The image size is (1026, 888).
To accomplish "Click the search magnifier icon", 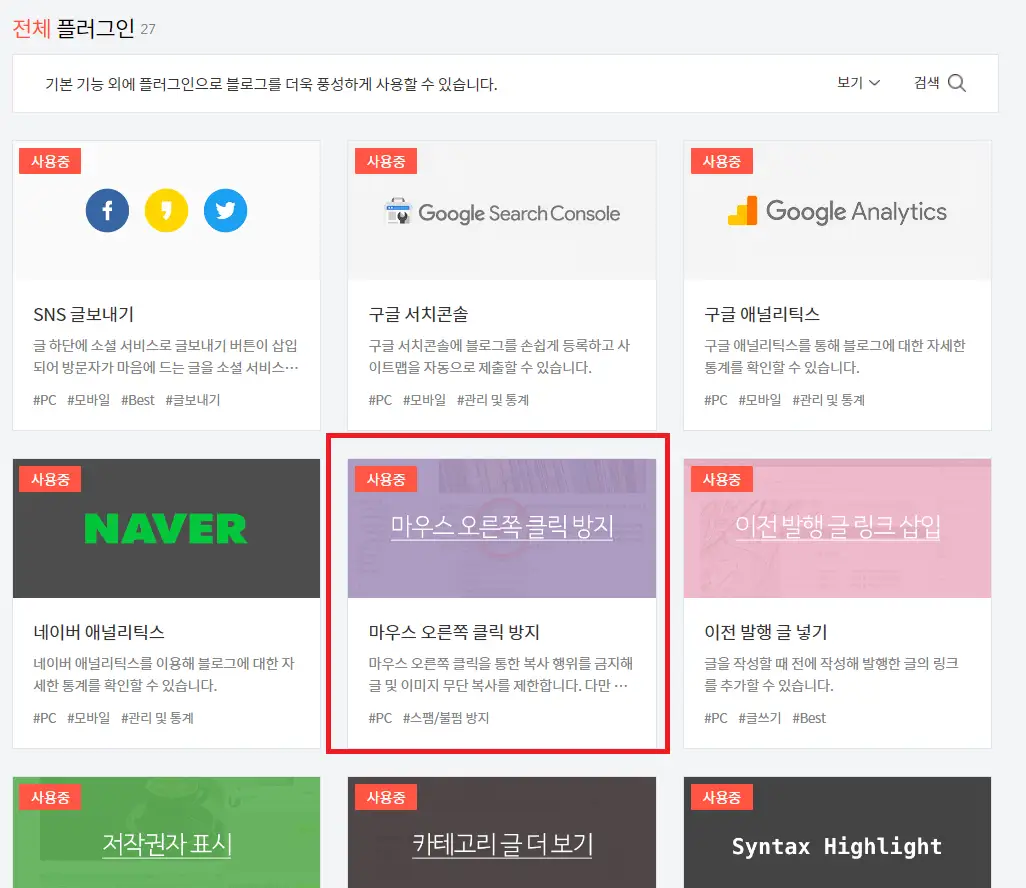I will tap(957, 83).
